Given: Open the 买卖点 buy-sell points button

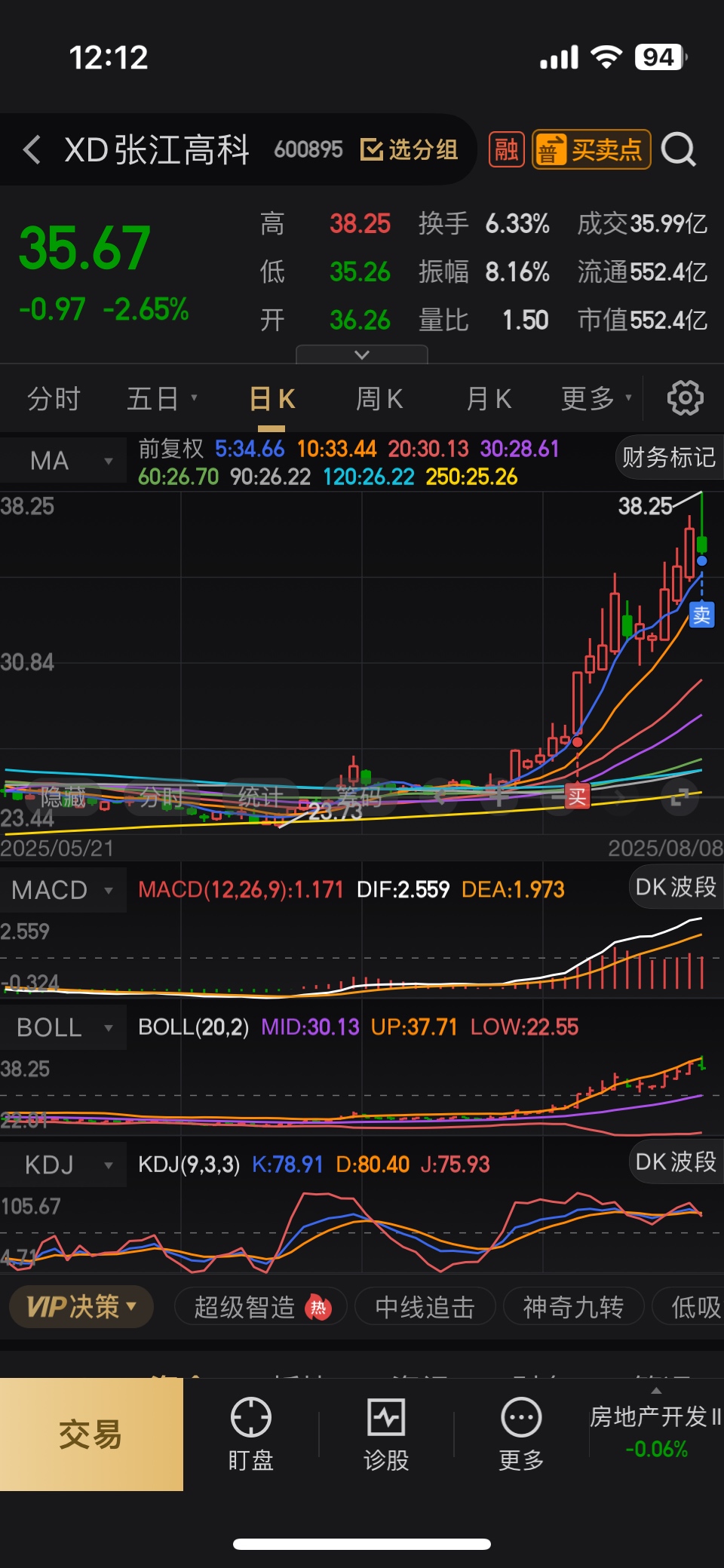Looking at the screenshot, I should (x=592, y=149).
